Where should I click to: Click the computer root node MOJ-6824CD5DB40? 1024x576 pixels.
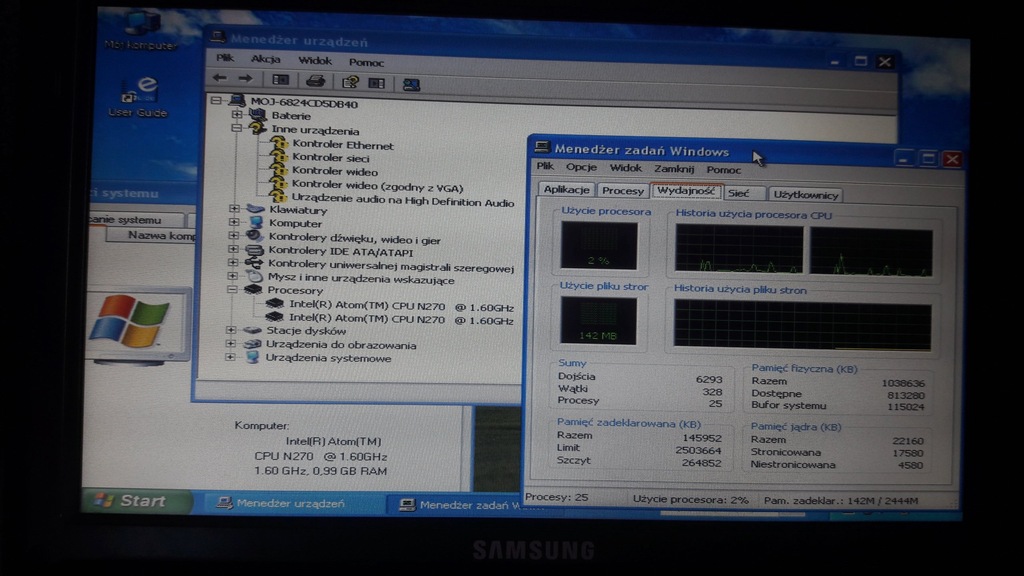pyautogui.click(x=304, y=103)
